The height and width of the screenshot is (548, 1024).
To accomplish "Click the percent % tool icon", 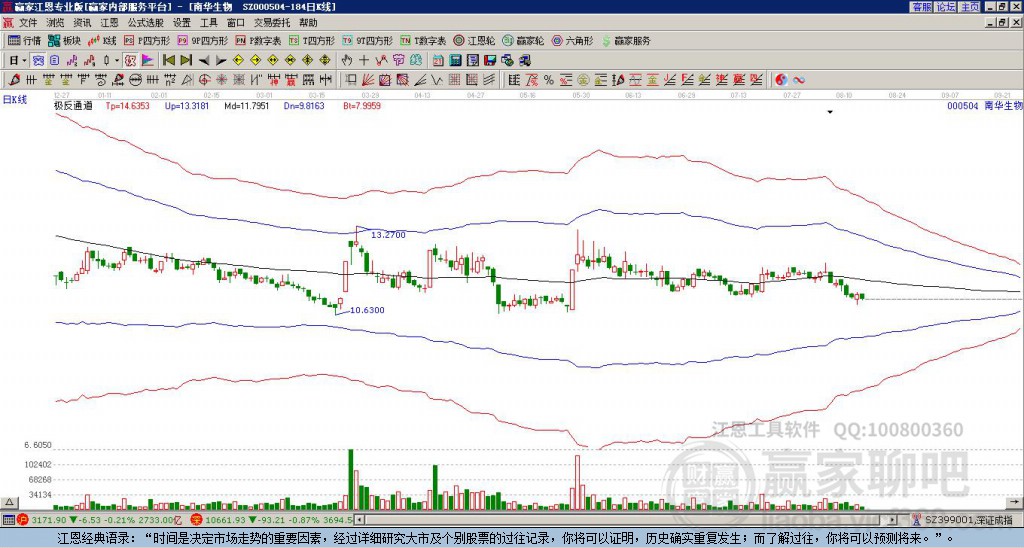I will pos(549,80).
